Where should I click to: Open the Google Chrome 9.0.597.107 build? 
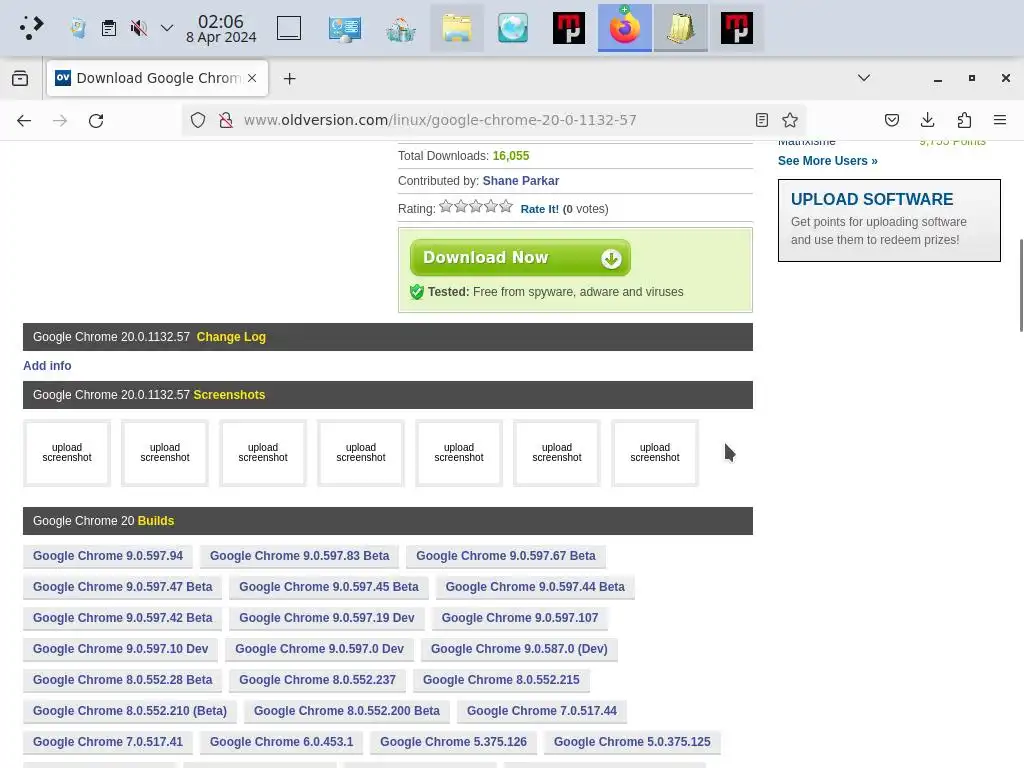tap(520, 618)
